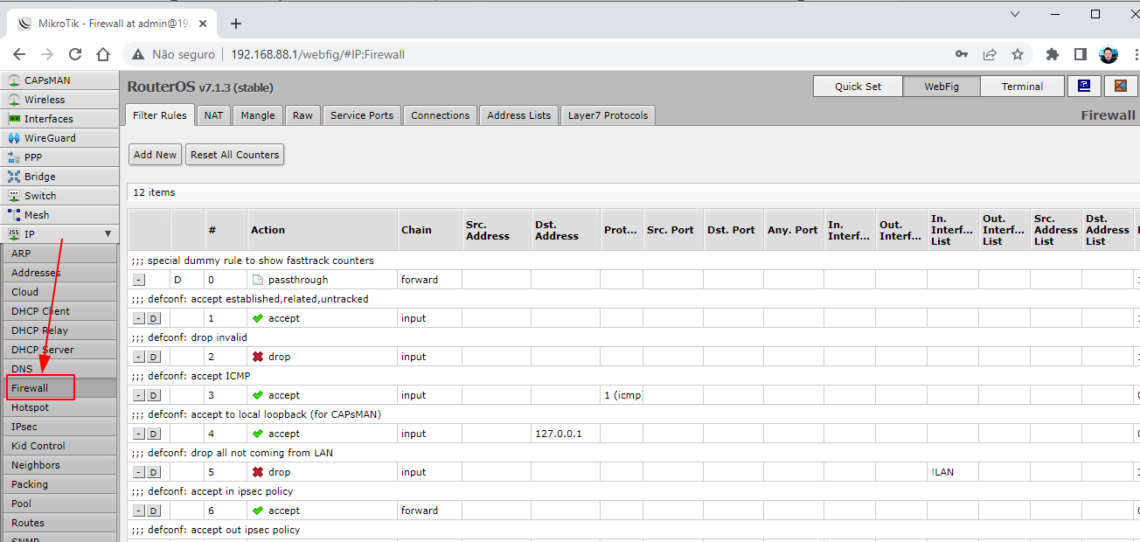Screen dimensions: 1140x542
Task: Open Hotspot in the IP submenu
Action: coord(60,407)
